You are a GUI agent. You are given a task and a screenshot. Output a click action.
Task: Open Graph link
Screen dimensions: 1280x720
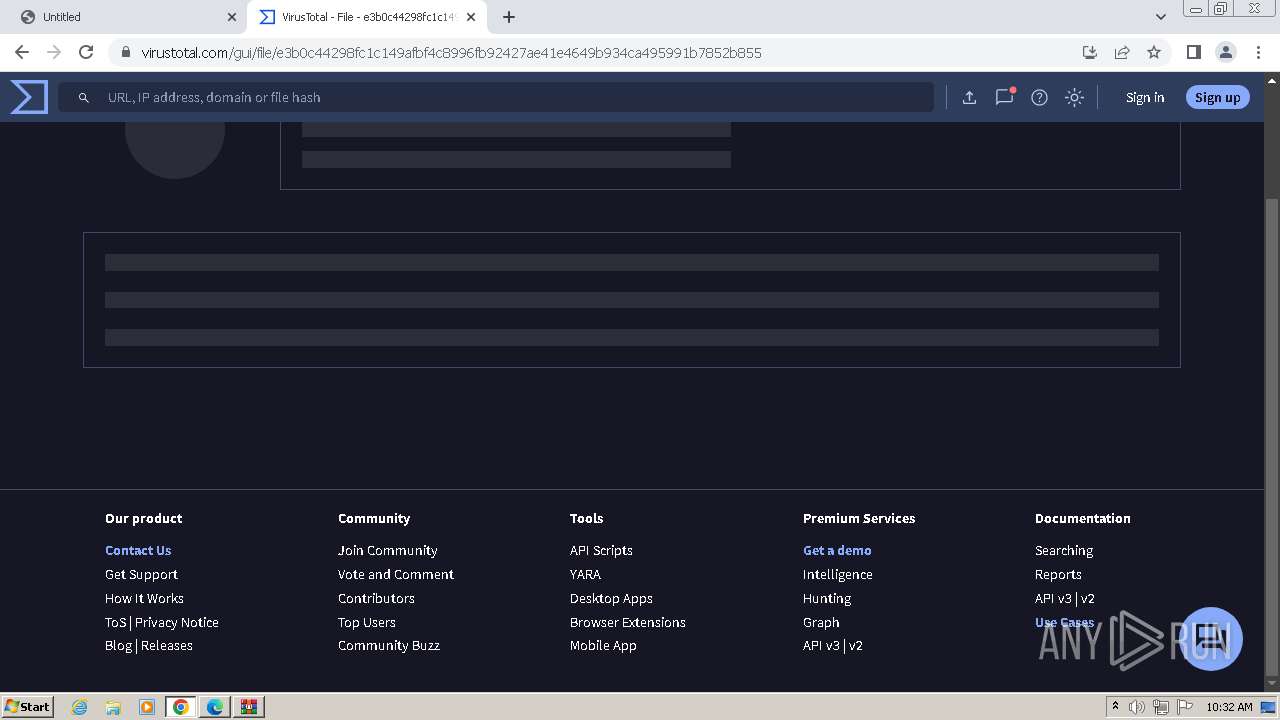tap(821, 622)
